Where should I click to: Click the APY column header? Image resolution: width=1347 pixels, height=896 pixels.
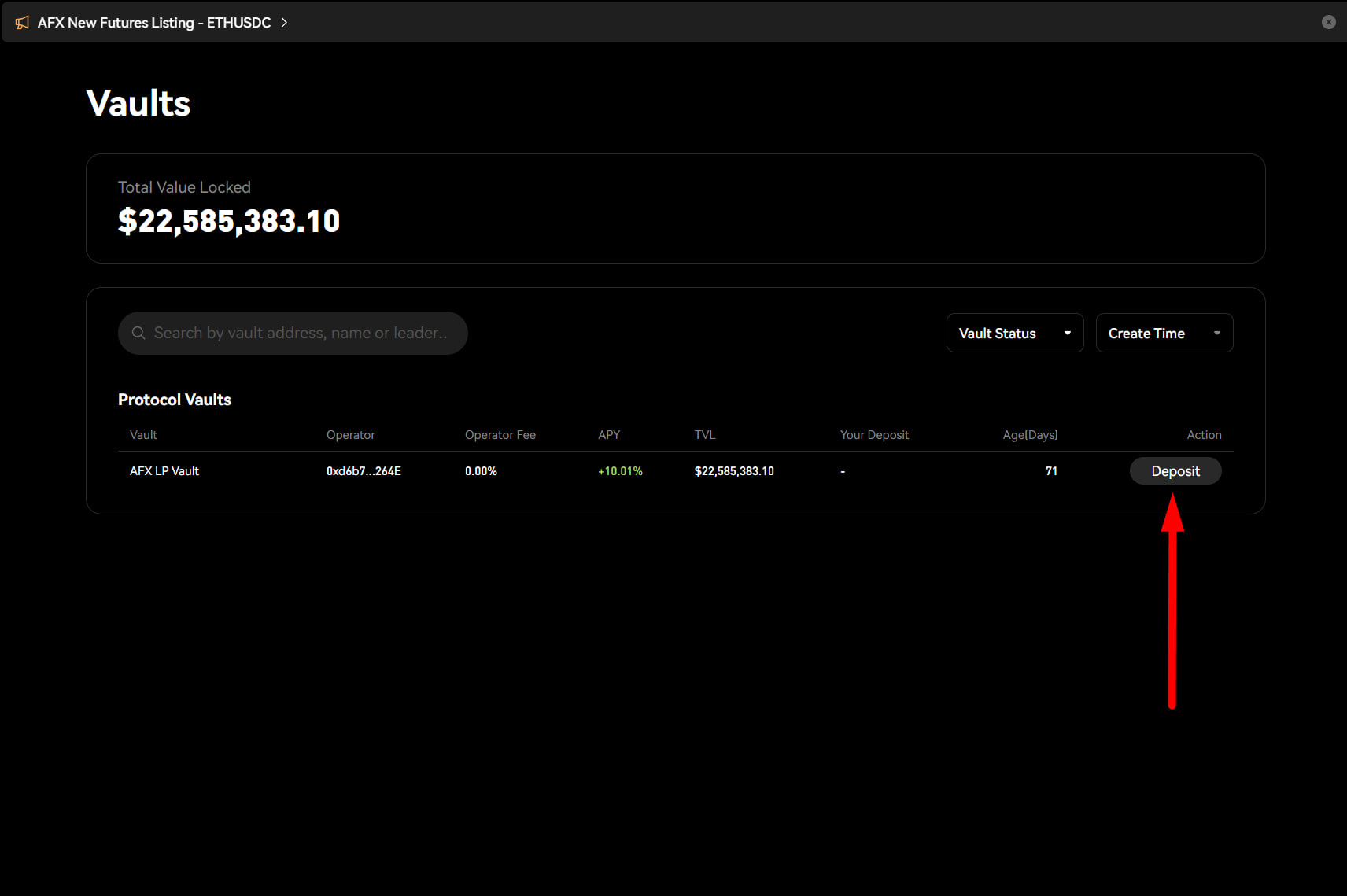(609, 435)
